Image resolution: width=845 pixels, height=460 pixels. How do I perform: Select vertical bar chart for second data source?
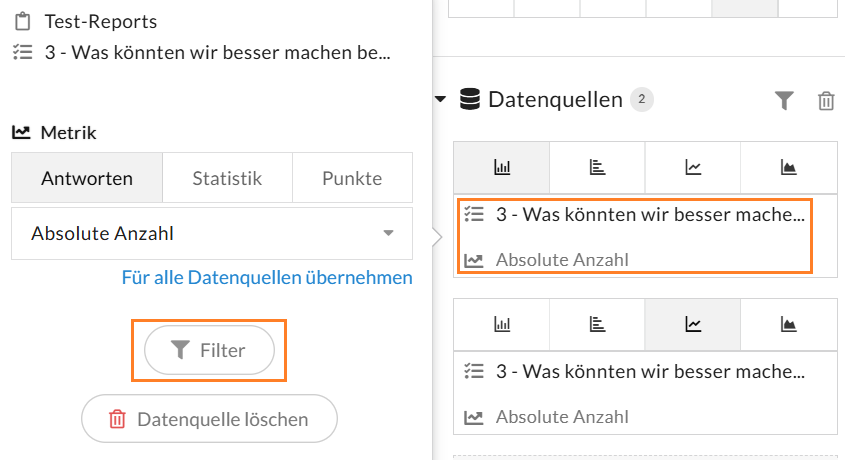tap(502, 324)
